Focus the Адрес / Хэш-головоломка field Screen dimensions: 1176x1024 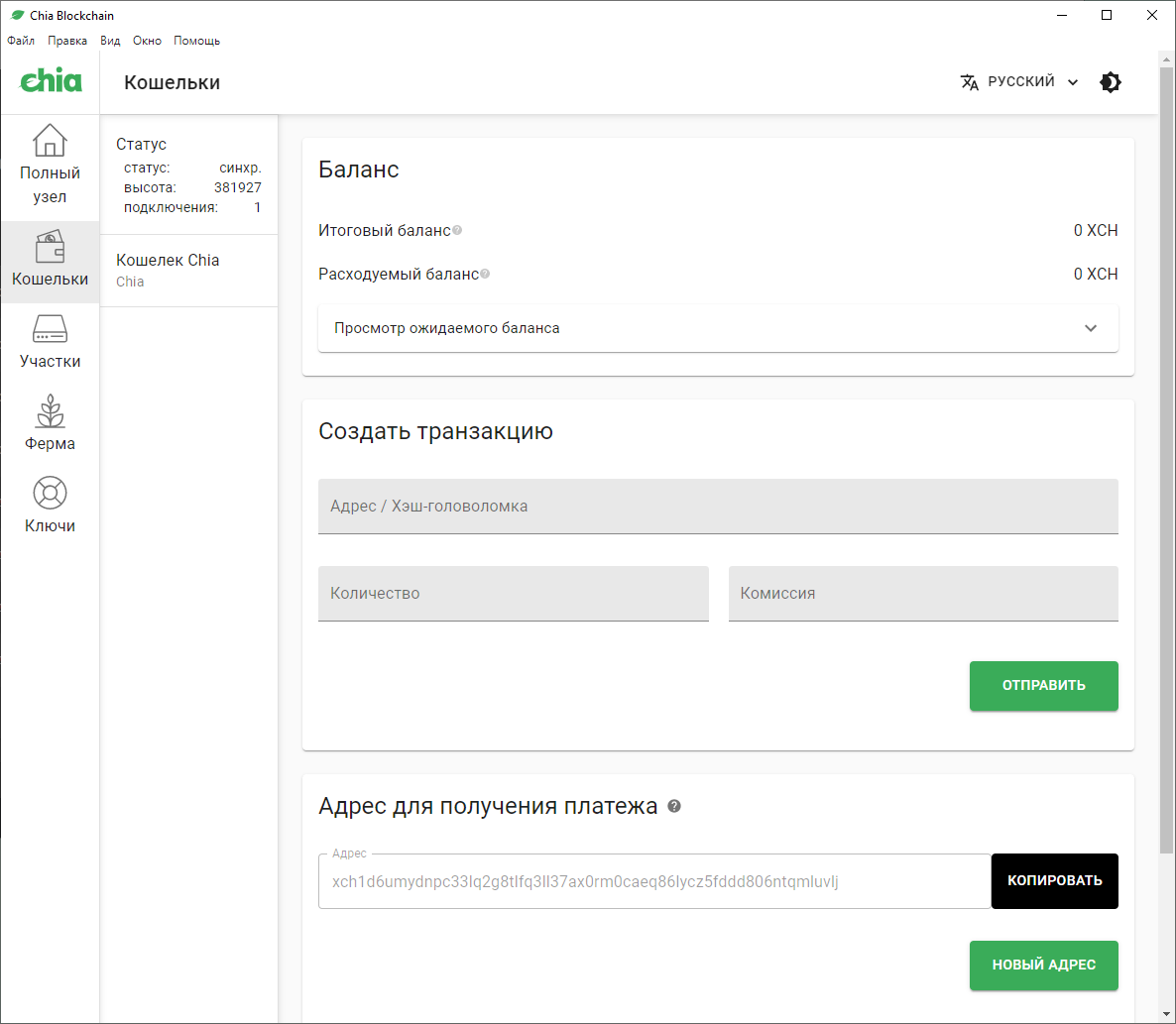[x=718, y=506]
